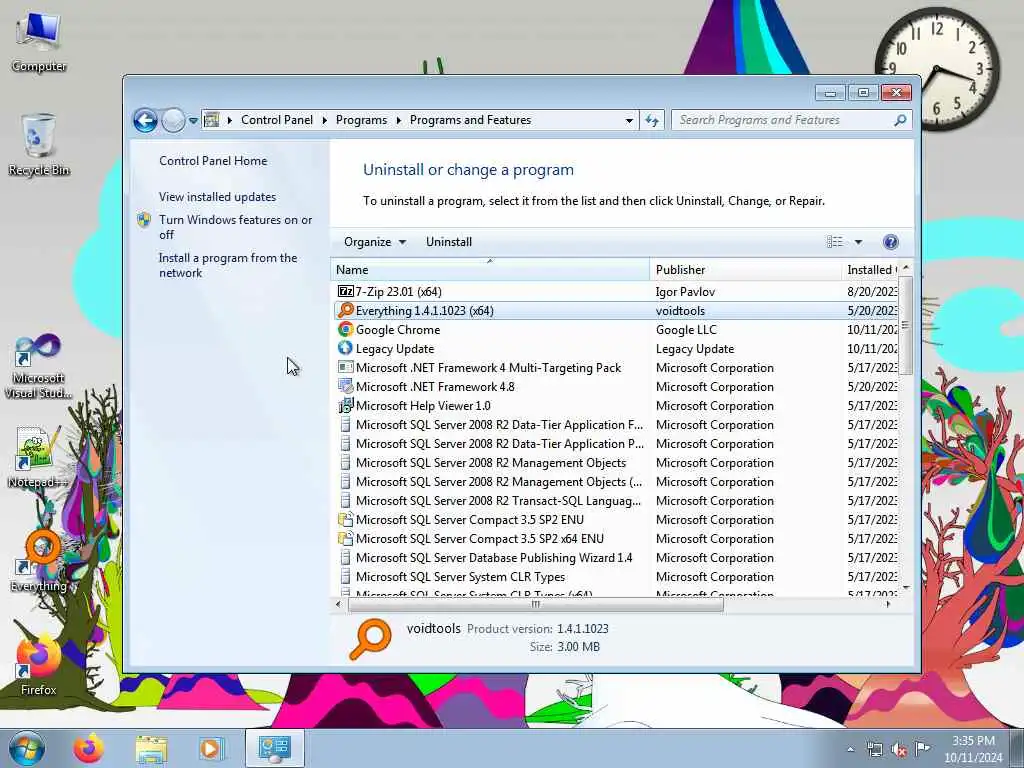Select Microsoft SQL Server 2008 R2 Data-Tier Application F...
This screenshot has width=1024, height=768.
[x=499, y=424]
